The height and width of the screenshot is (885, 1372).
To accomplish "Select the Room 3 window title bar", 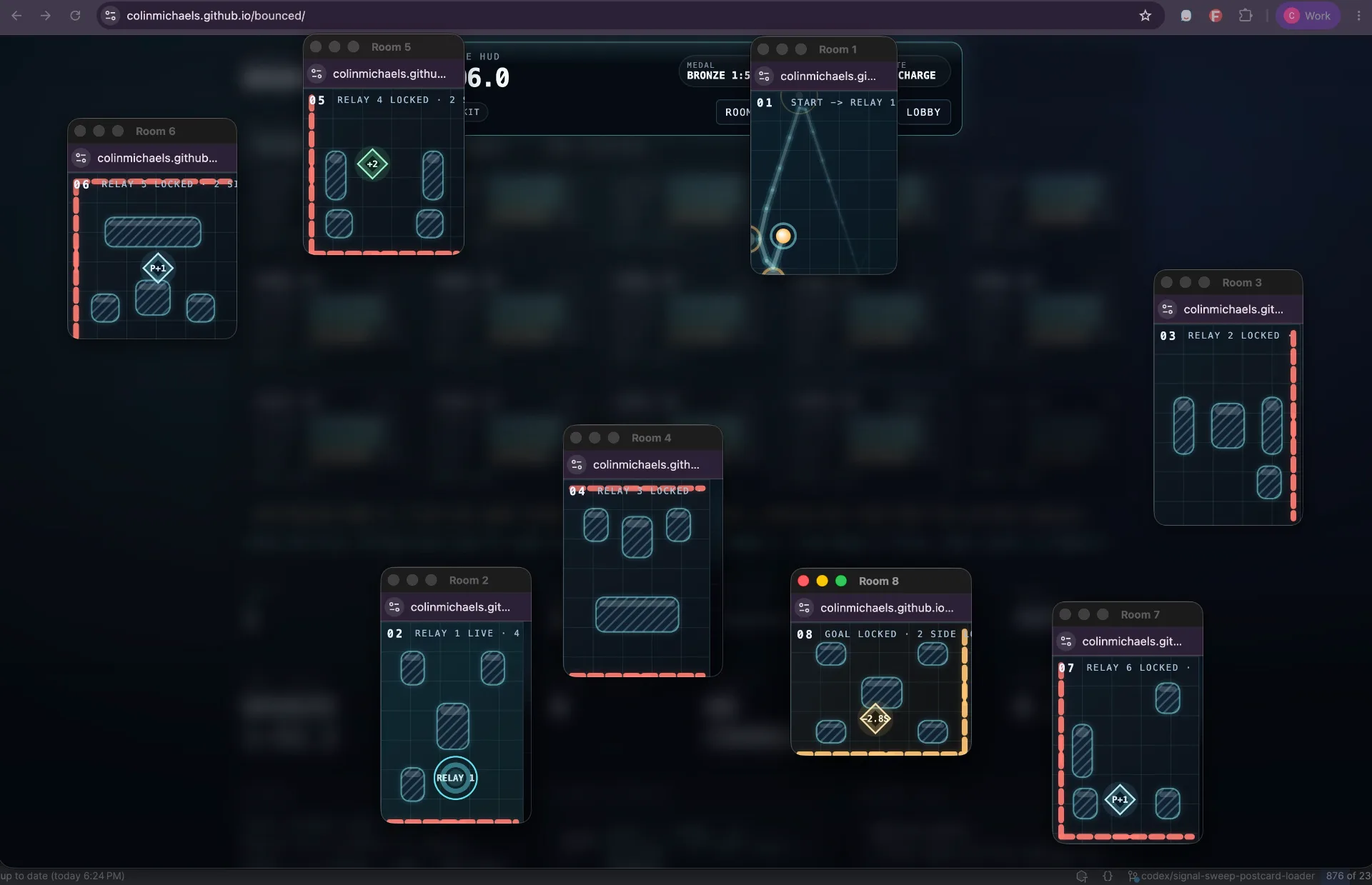I will click(1228, 283).
